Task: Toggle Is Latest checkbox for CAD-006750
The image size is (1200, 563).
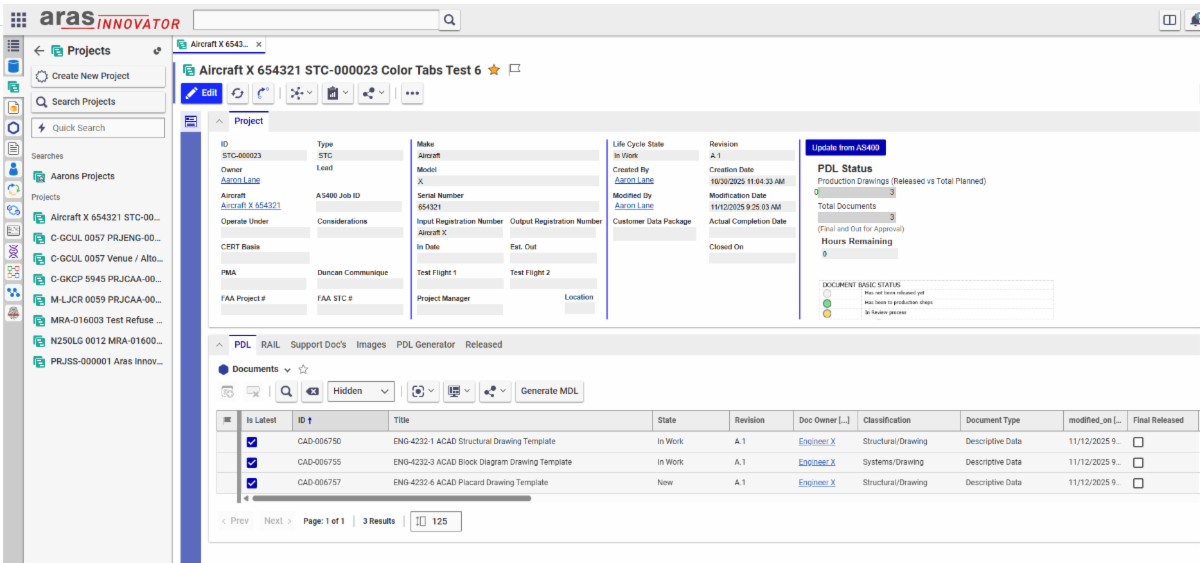Action: coord(252,441)
